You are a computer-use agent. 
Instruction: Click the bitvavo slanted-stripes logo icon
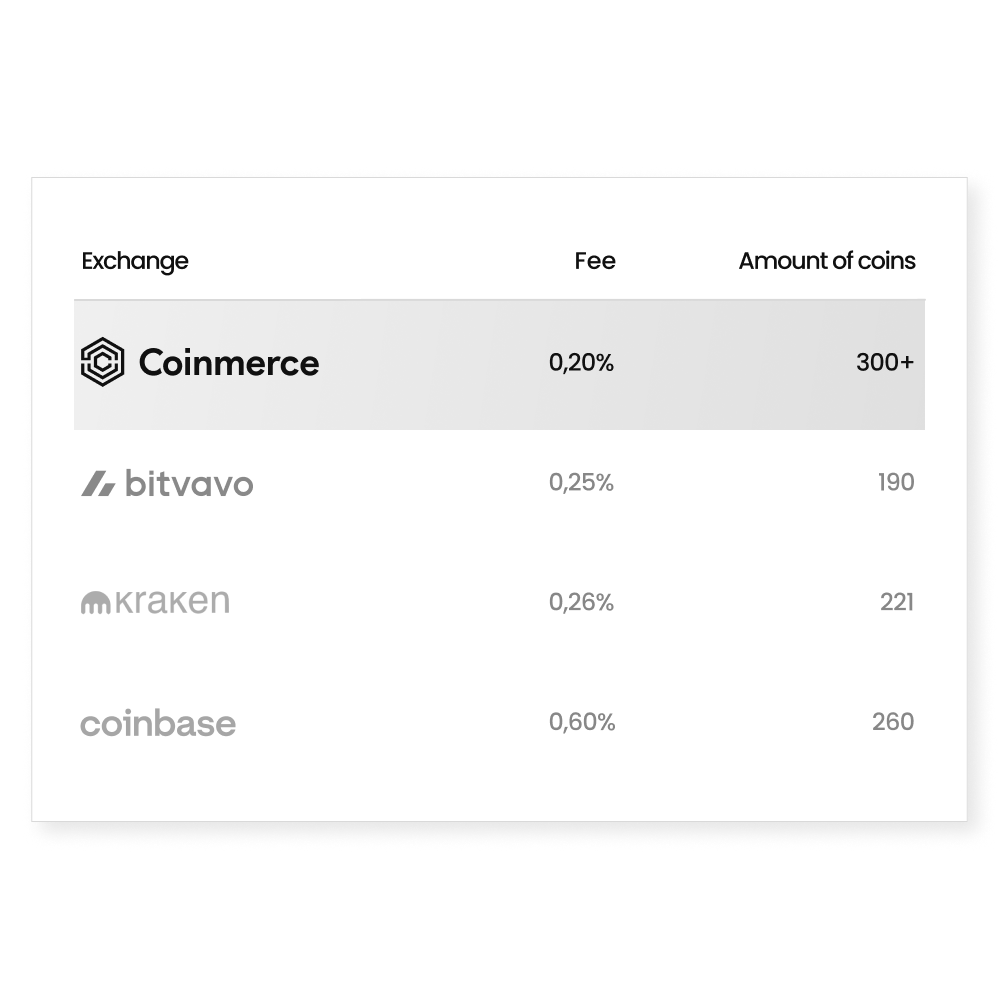click(x=97, y=485)
